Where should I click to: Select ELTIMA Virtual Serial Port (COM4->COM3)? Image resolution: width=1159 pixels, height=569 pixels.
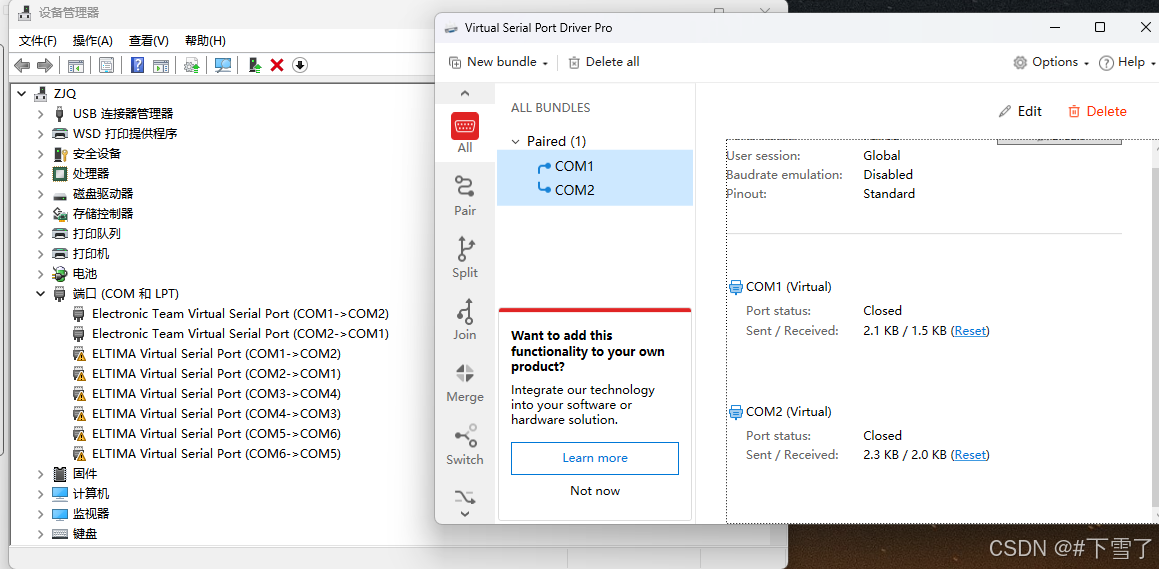coord(217,413)
